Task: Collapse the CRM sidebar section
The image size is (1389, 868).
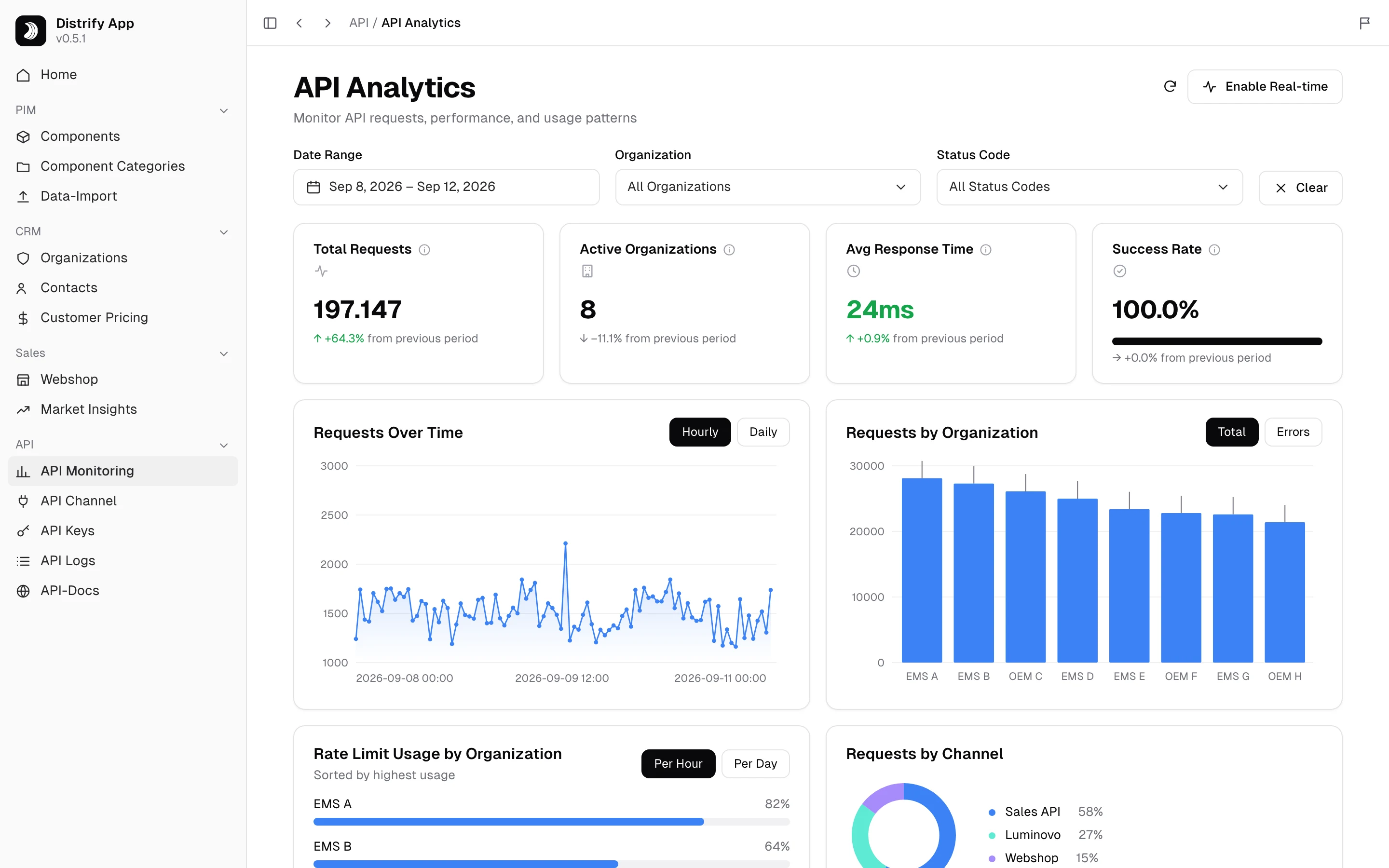Action: [224, 232]
